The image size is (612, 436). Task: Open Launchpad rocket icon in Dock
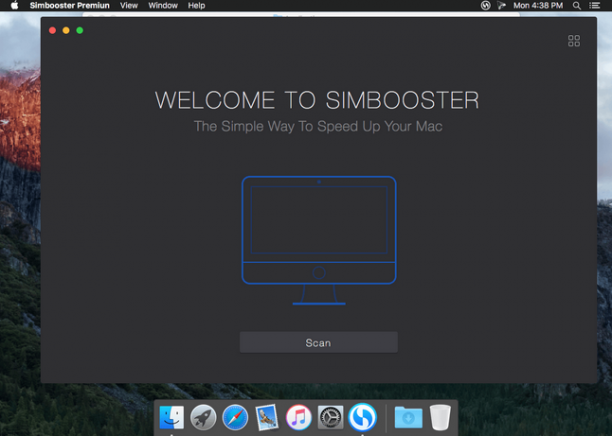(203, 417)
